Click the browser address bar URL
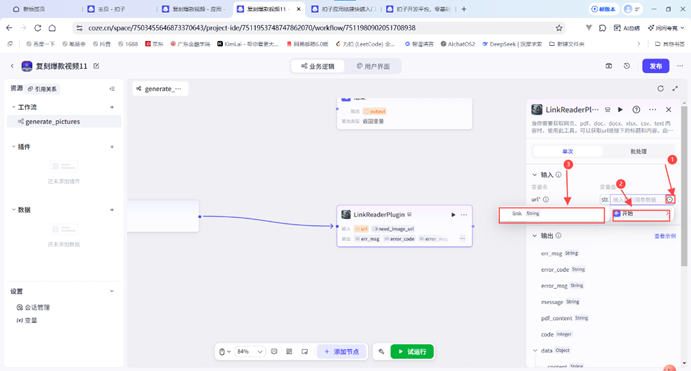Viewport: 691px width, 371px height. click(251, 28)
